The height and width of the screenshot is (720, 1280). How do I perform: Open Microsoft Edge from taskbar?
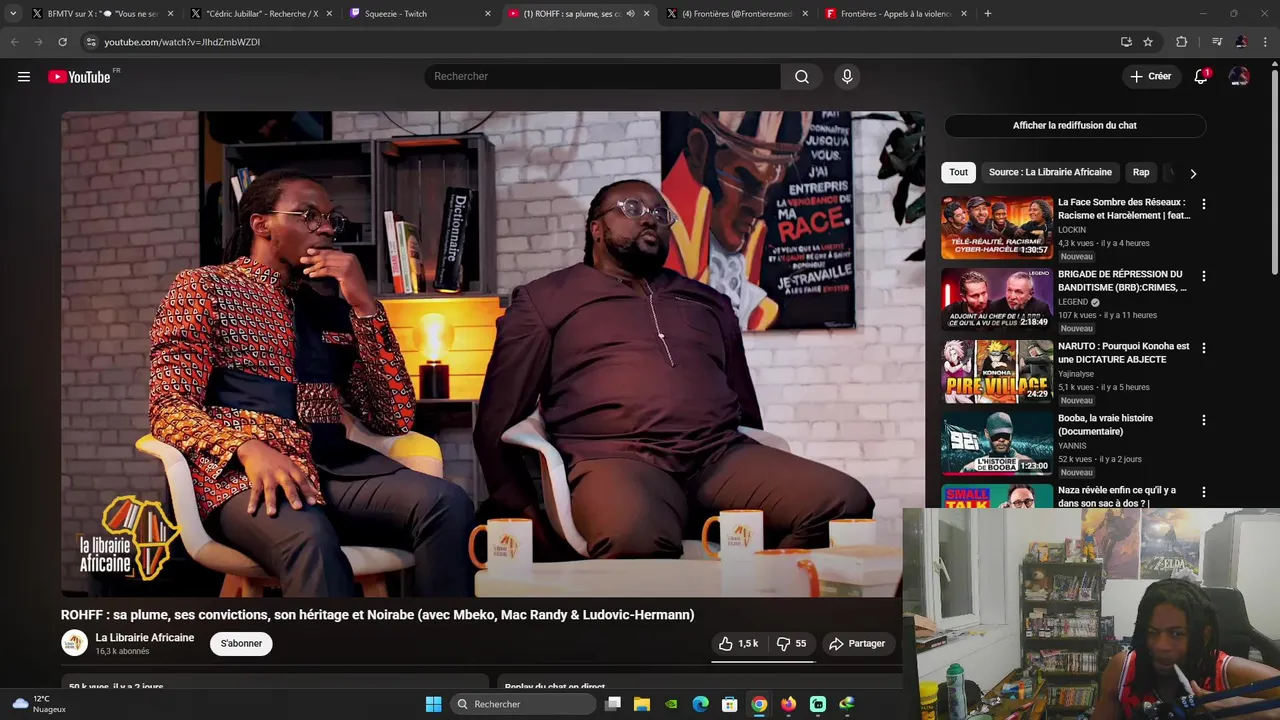[701, 704]
